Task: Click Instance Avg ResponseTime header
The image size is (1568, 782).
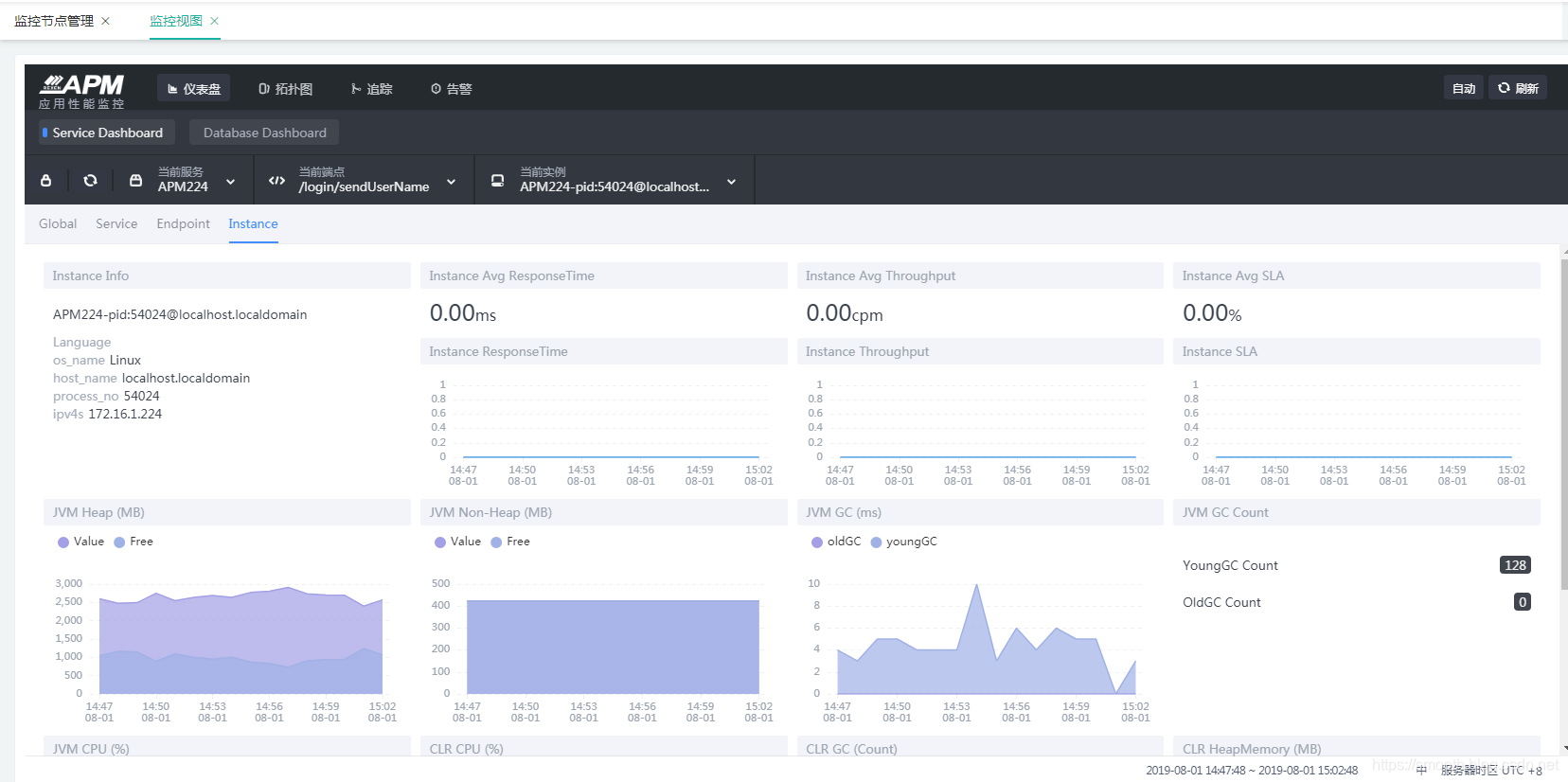Action: point(604,275)
